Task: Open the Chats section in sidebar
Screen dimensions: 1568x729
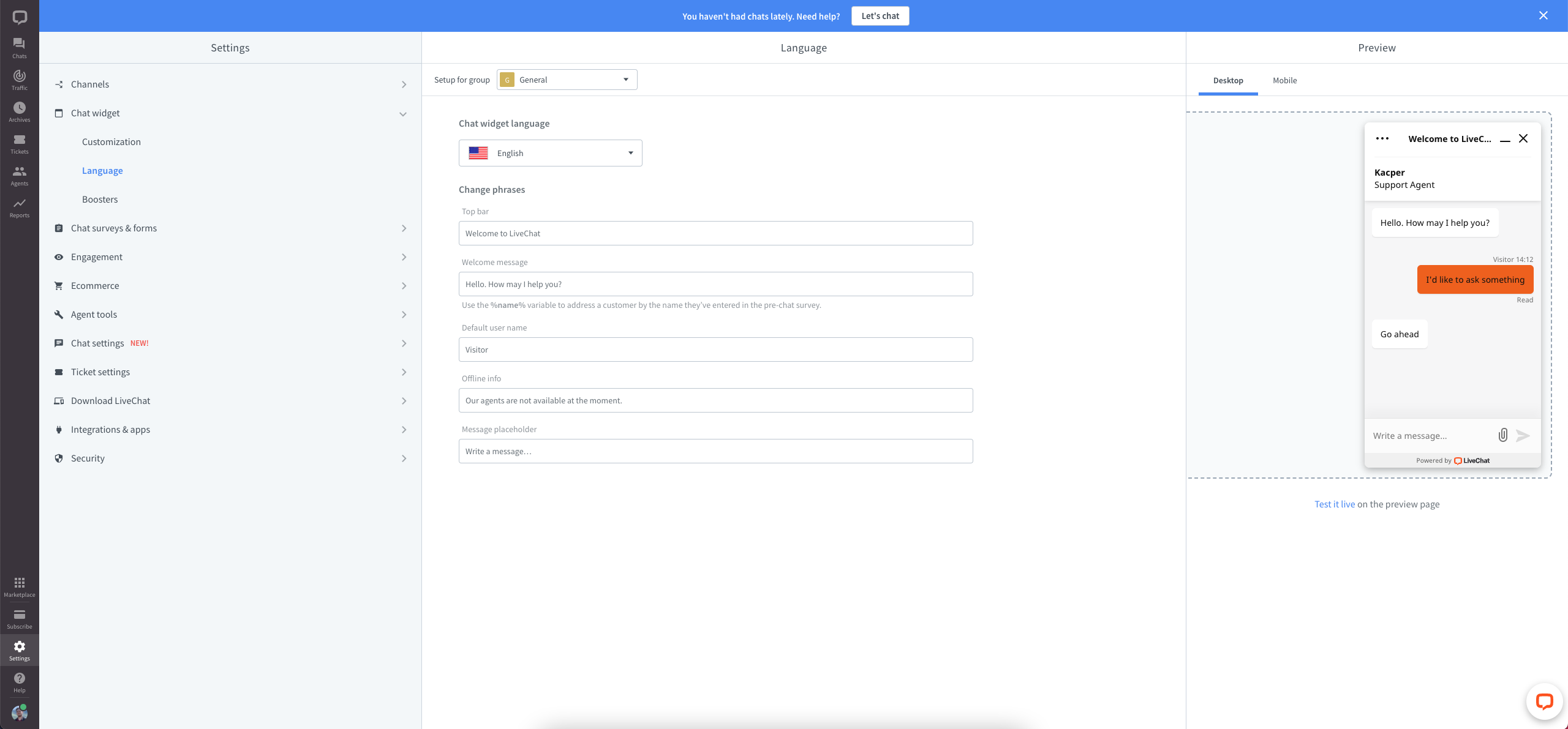Action: point(20,48)
